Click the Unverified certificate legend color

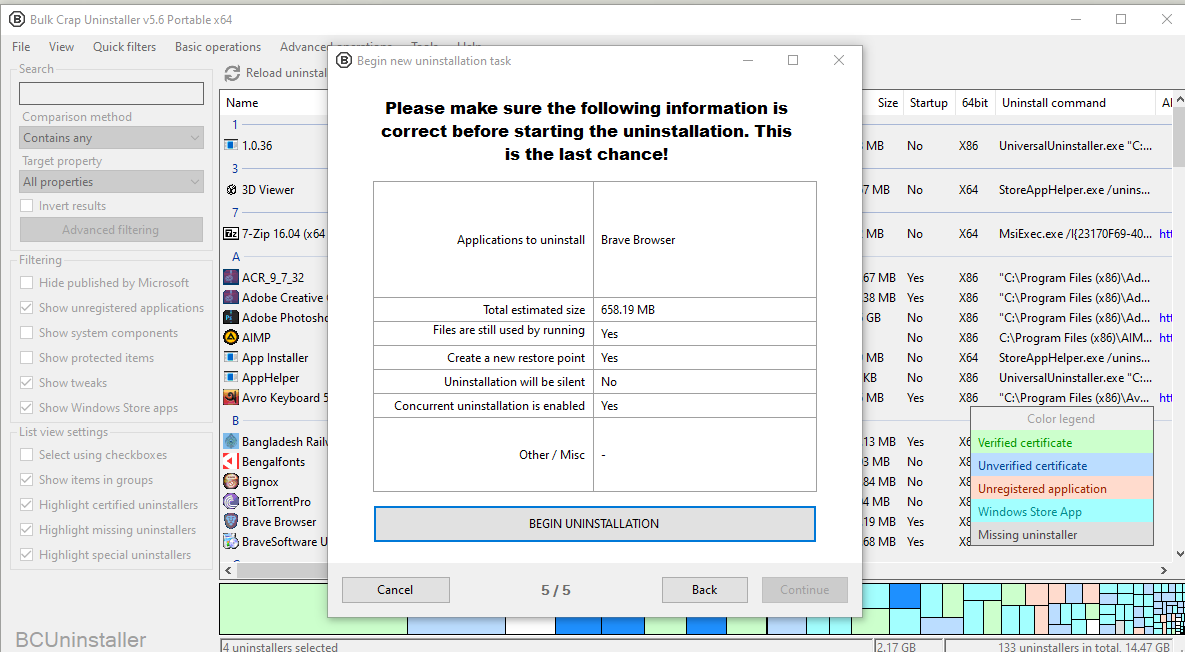coord(1062,465)
